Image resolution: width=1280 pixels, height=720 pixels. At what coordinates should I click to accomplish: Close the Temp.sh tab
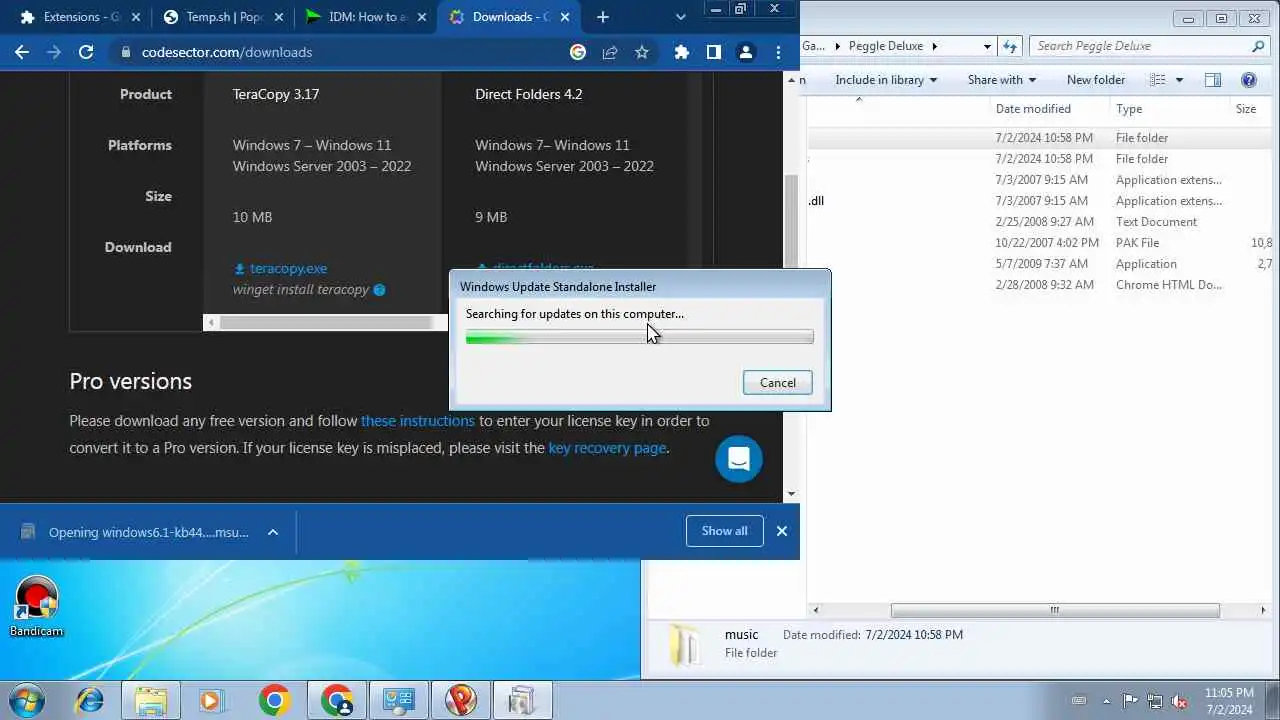[278, 17]
